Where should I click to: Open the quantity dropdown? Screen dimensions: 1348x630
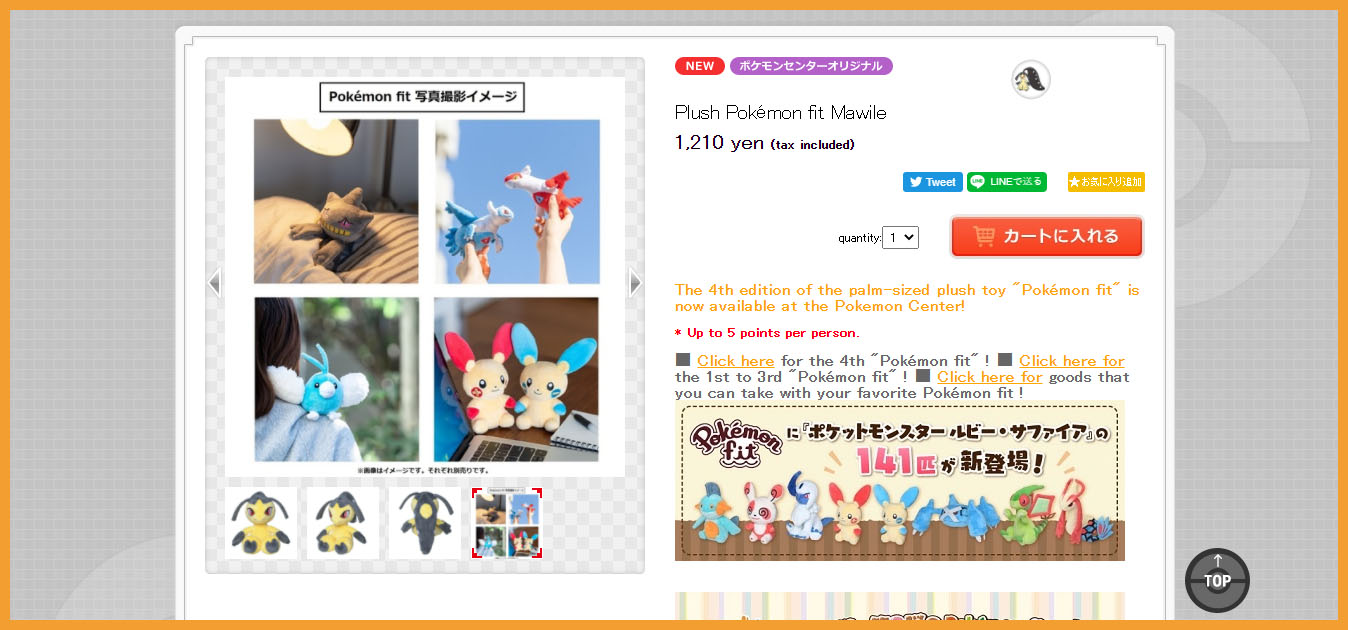point(900,237)
